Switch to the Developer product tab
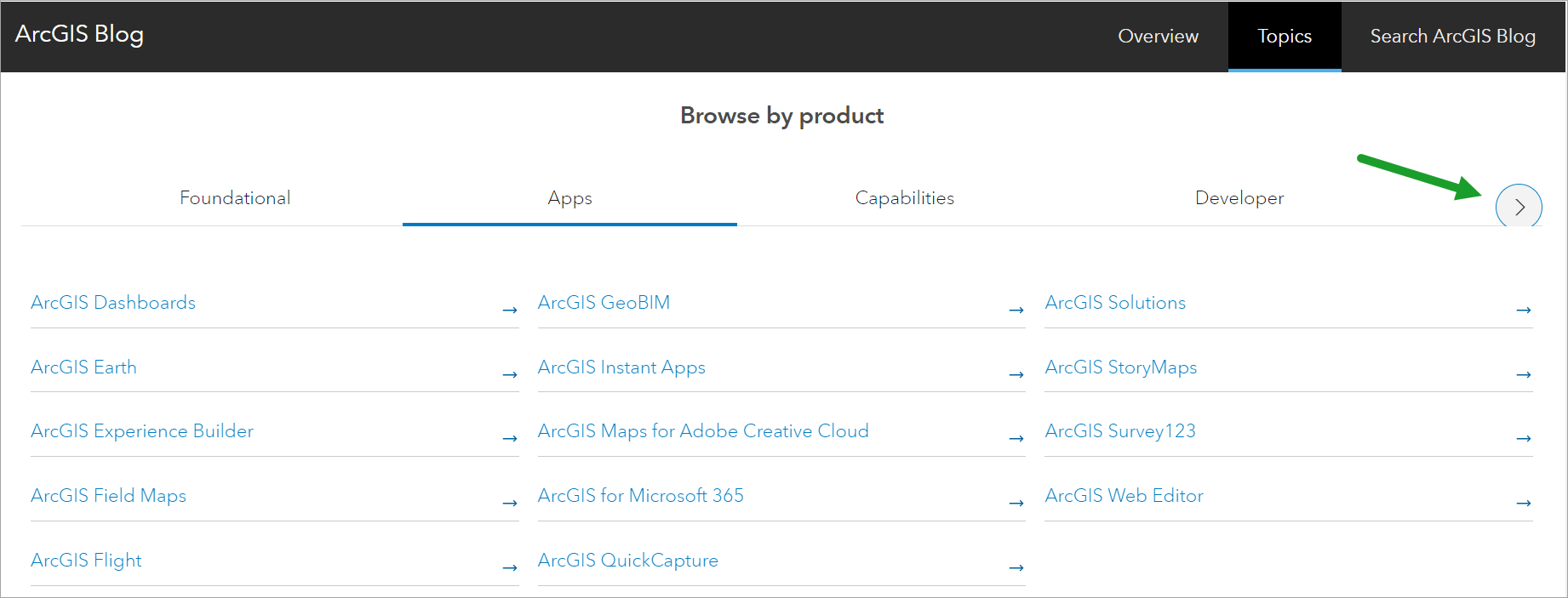1568x598 pixels. click(x=1239, y=198)
